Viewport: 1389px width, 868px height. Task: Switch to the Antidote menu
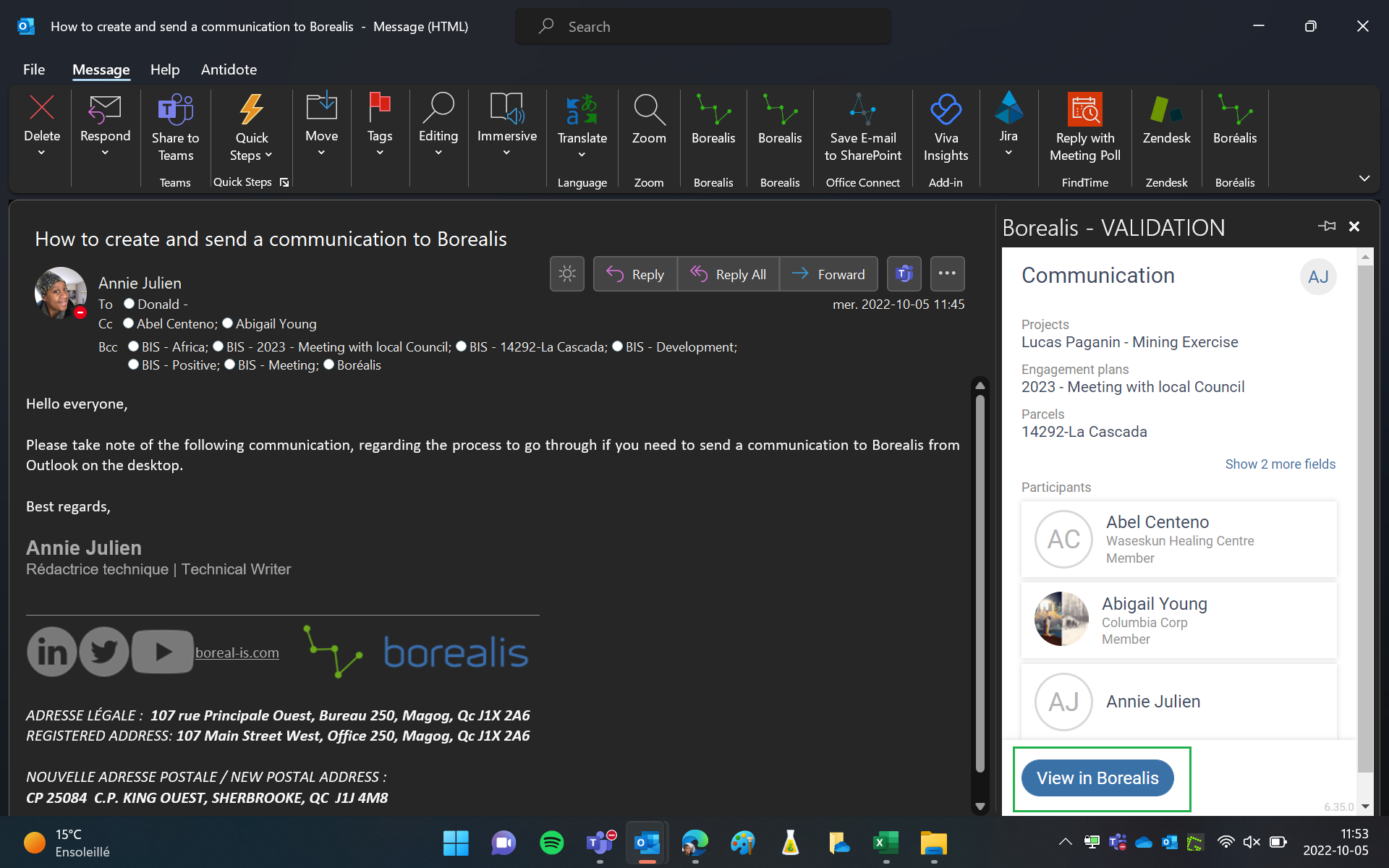click(229, 69)
